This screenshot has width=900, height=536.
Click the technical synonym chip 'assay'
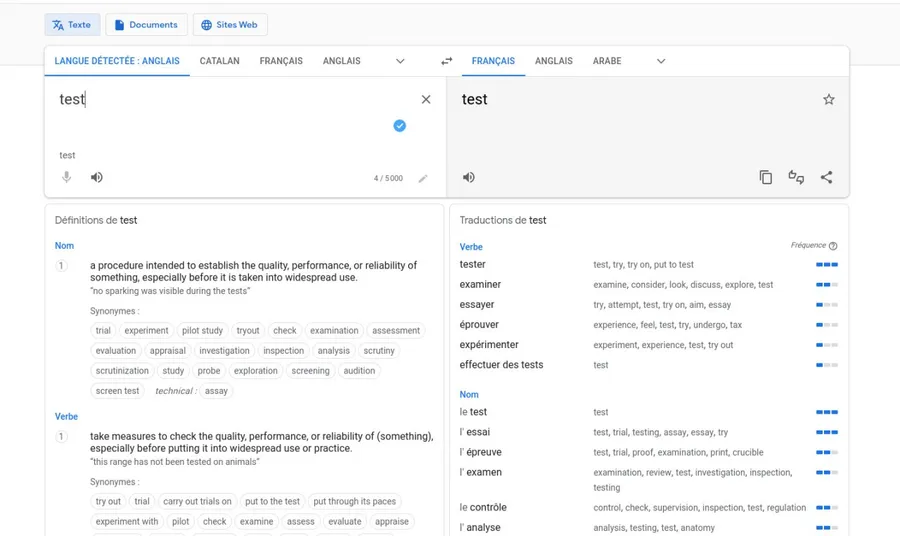[216, 391]
